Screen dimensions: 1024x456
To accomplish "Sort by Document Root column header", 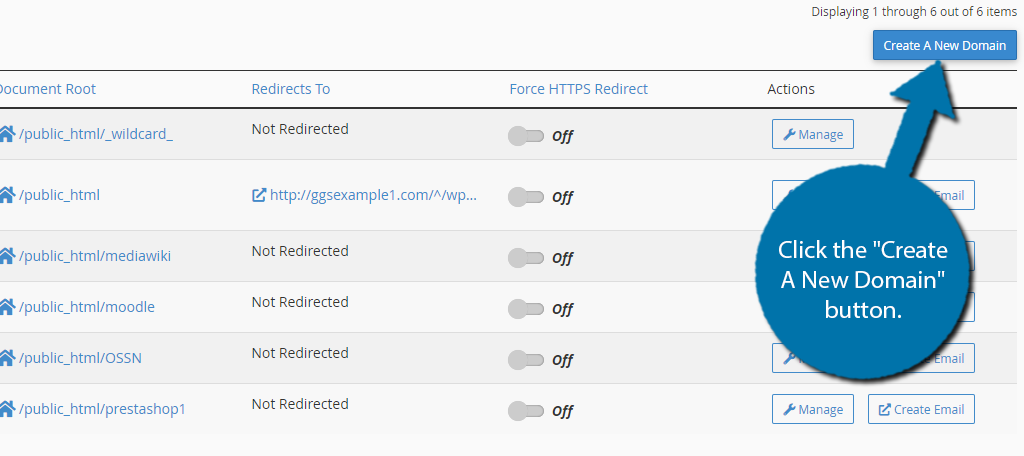I will [x=48, y=89].
